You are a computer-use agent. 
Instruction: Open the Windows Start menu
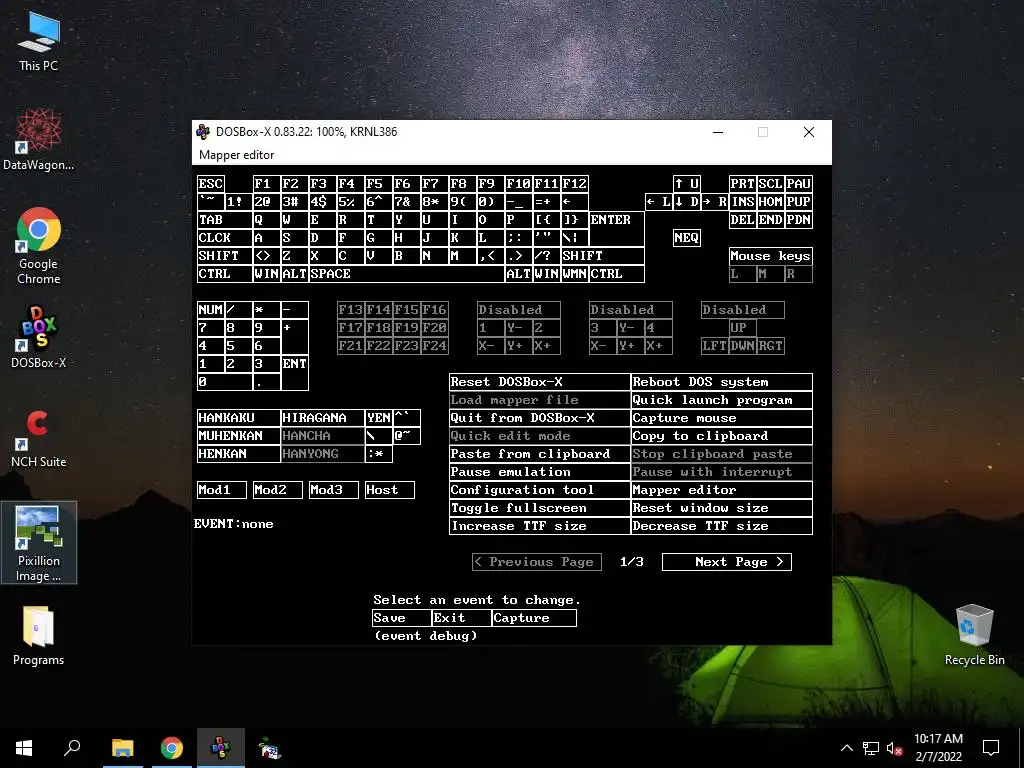24,748
